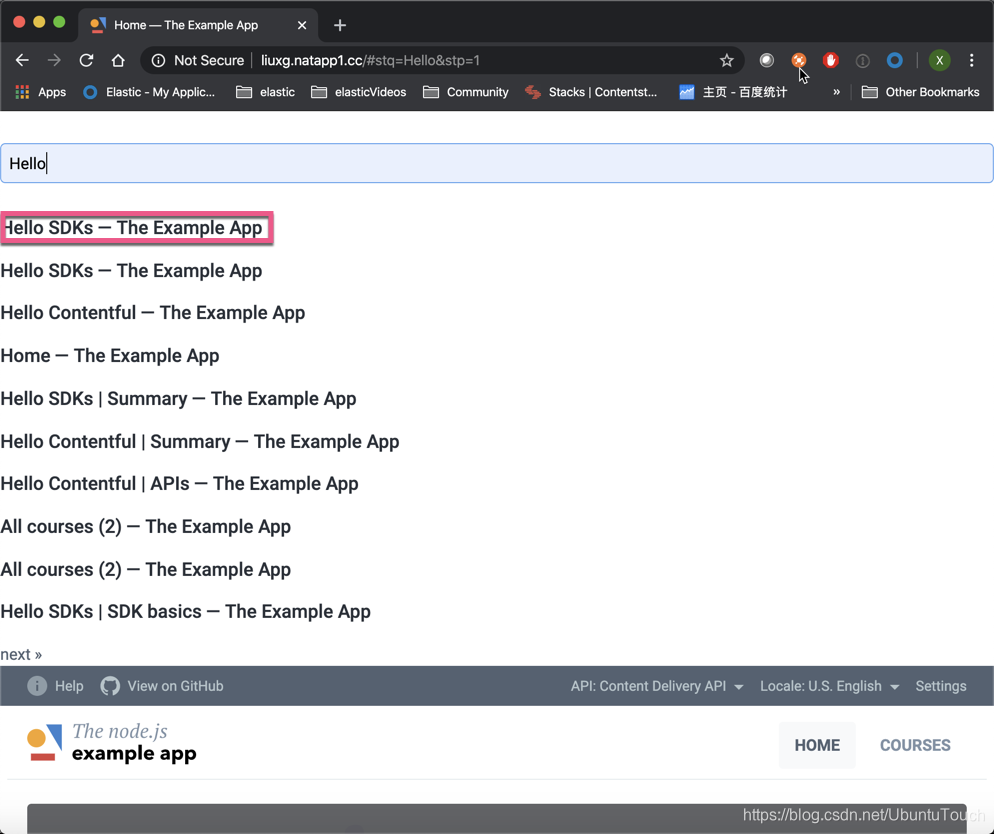Screen dimensions: 994x834
Task: Open Hello Contentful — The Example App result
Action: [152, 312]
